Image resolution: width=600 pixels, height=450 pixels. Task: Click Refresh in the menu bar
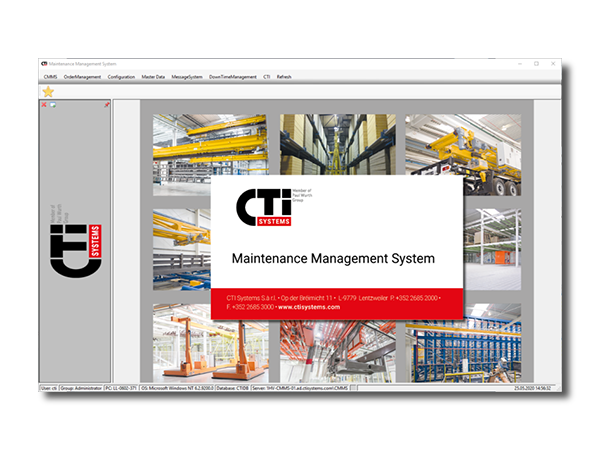[284, 77]
